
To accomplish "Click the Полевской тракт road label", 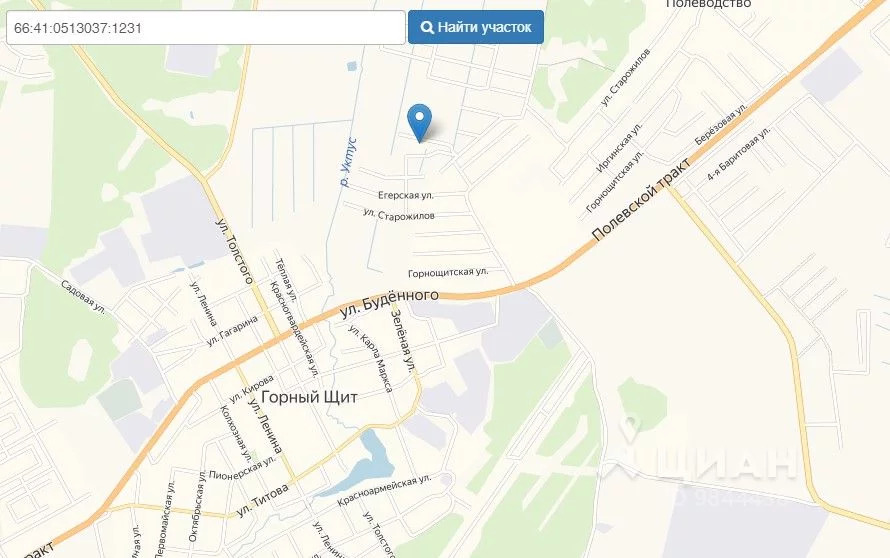I will pos(641,199).
